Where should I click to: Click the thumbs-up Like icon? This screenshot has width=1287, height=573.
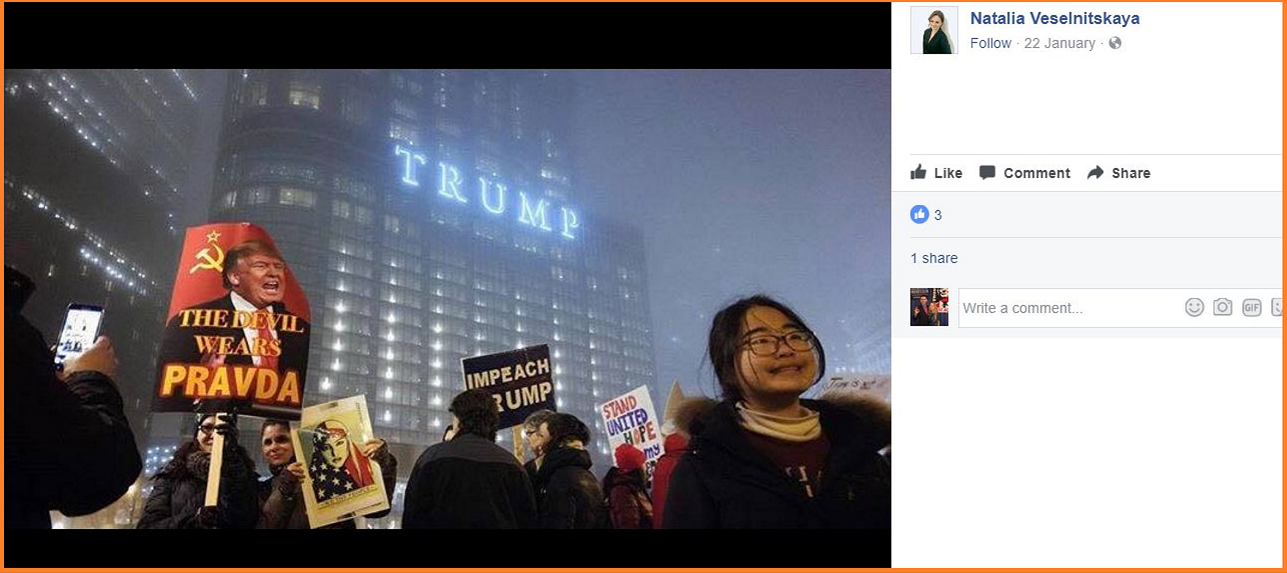point(918,172)
